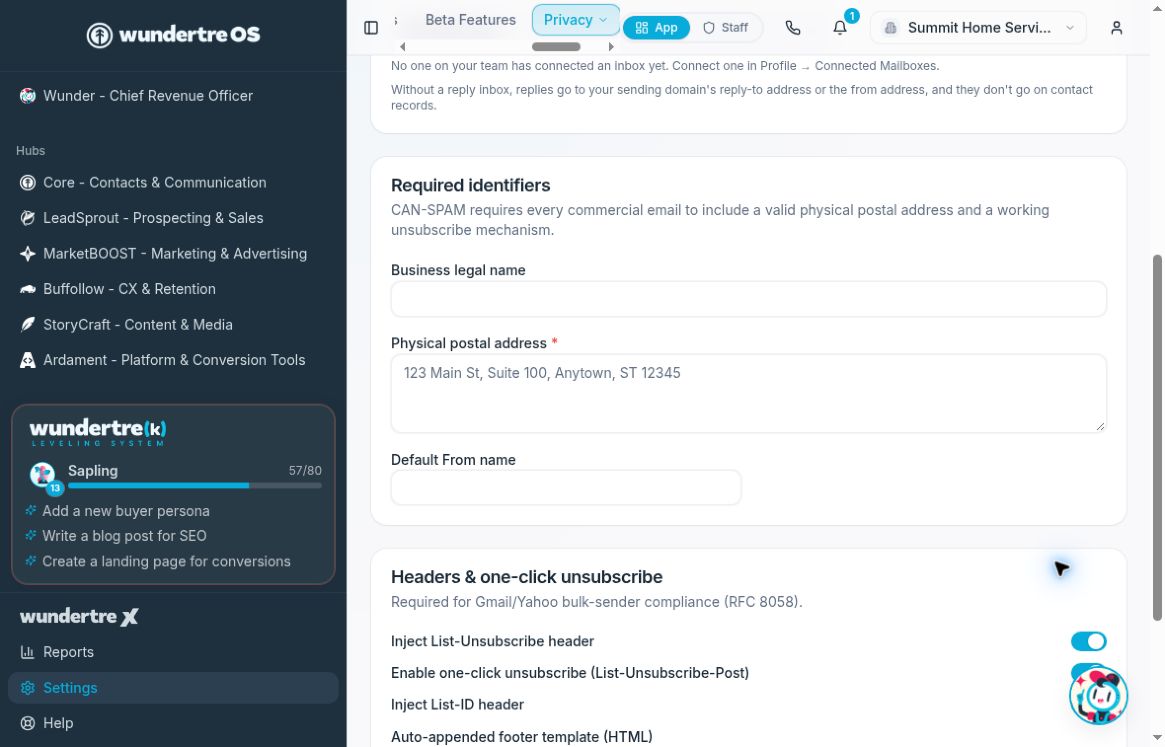Focus the Physical postal address textarea
Image resolution: width=1165 pixels, height=747 pixels.
(748, 394)
